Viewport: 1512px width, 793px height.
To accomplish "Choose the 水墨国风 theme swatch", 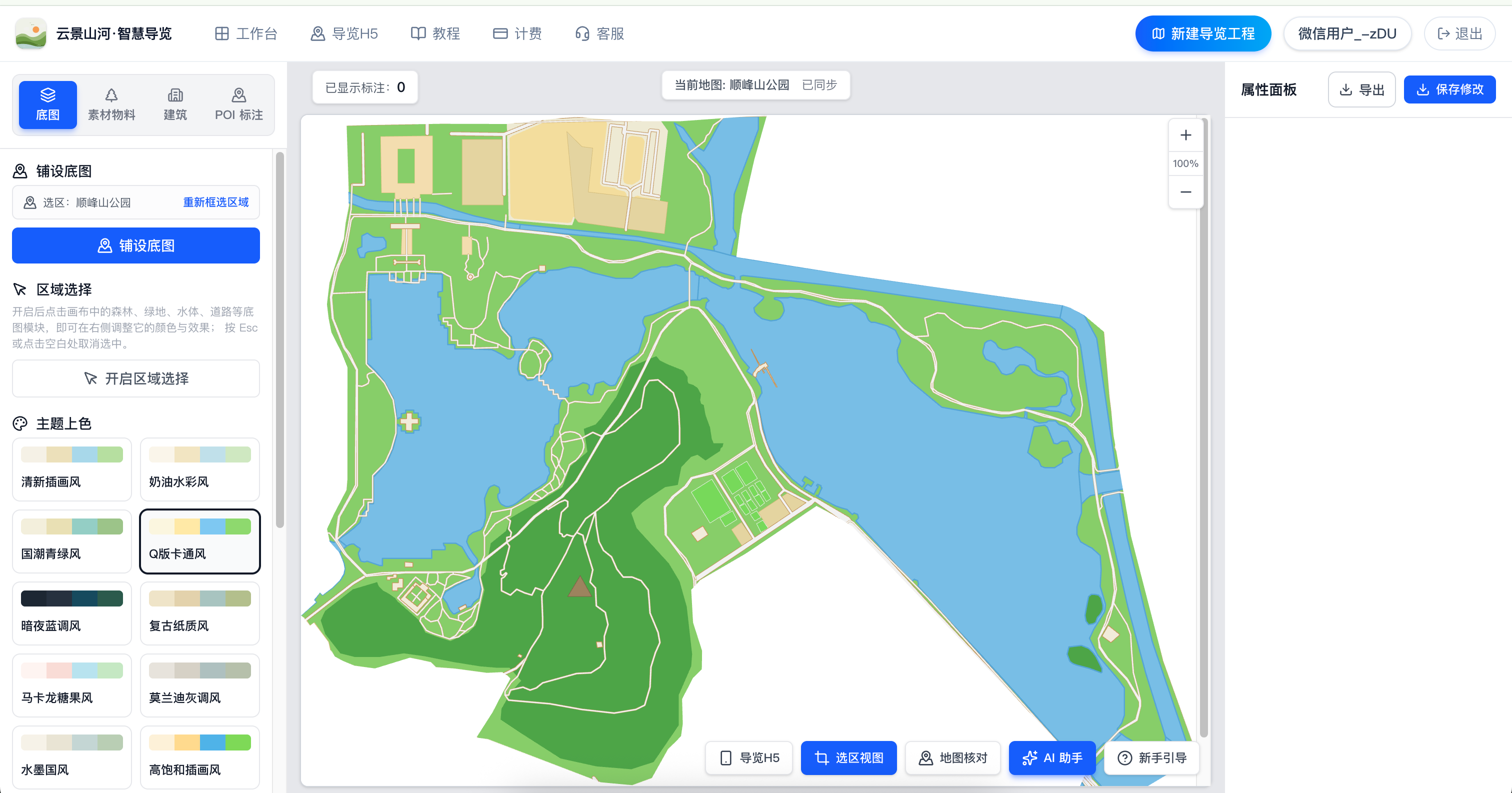I will (71, 757).
